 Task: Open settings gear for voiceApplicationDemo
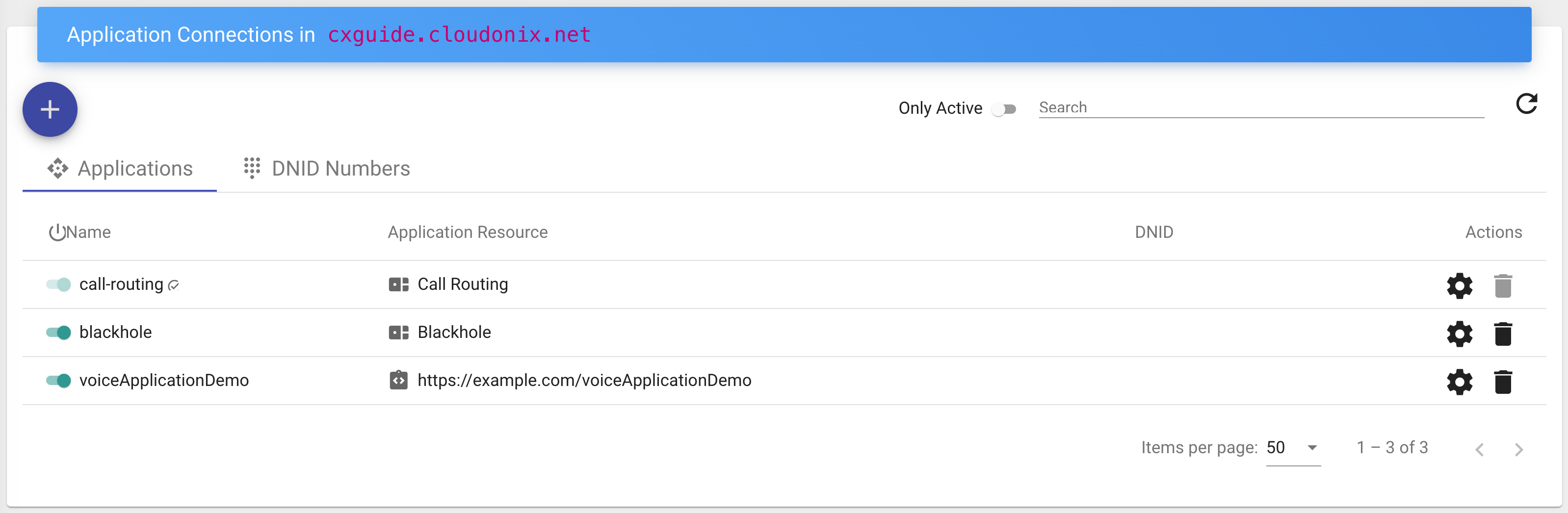coord(1459,382)
